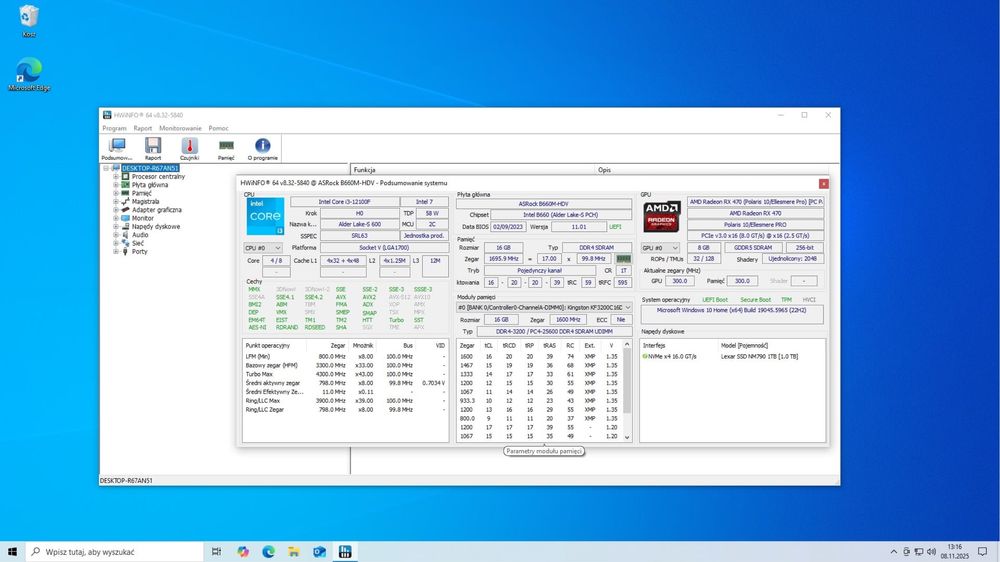Image resolution: width=1000 pixels, height=562 pixels.
Task: Click the Intel Core logo in summary
Action: click(x=265, y=216)
